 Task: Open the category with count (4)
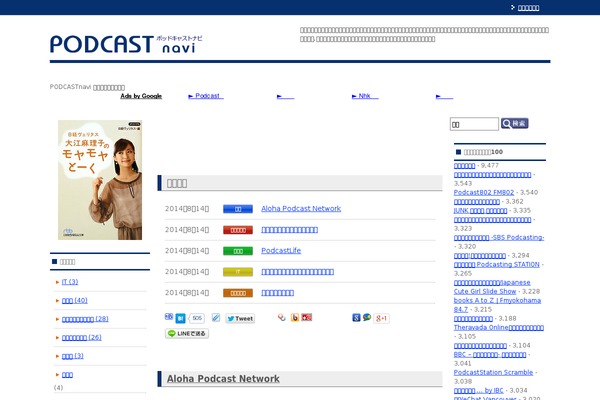pyautogui.click(x=67, y=375)
